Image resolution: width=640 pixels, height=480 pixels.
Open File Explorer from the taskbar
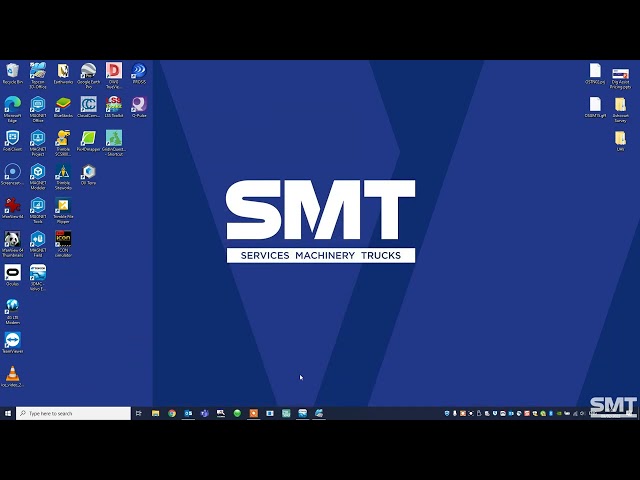(x=156, y=413)
